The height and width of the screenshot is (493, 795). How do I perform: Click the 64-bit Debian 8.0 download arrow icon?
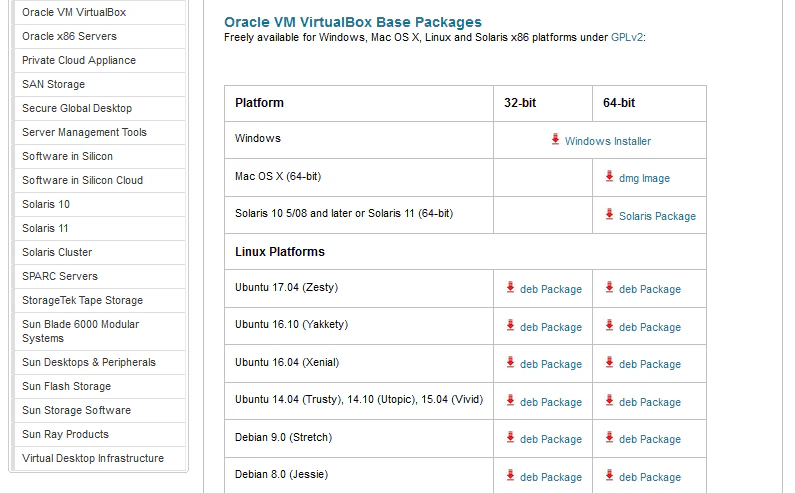coord(609,475)
